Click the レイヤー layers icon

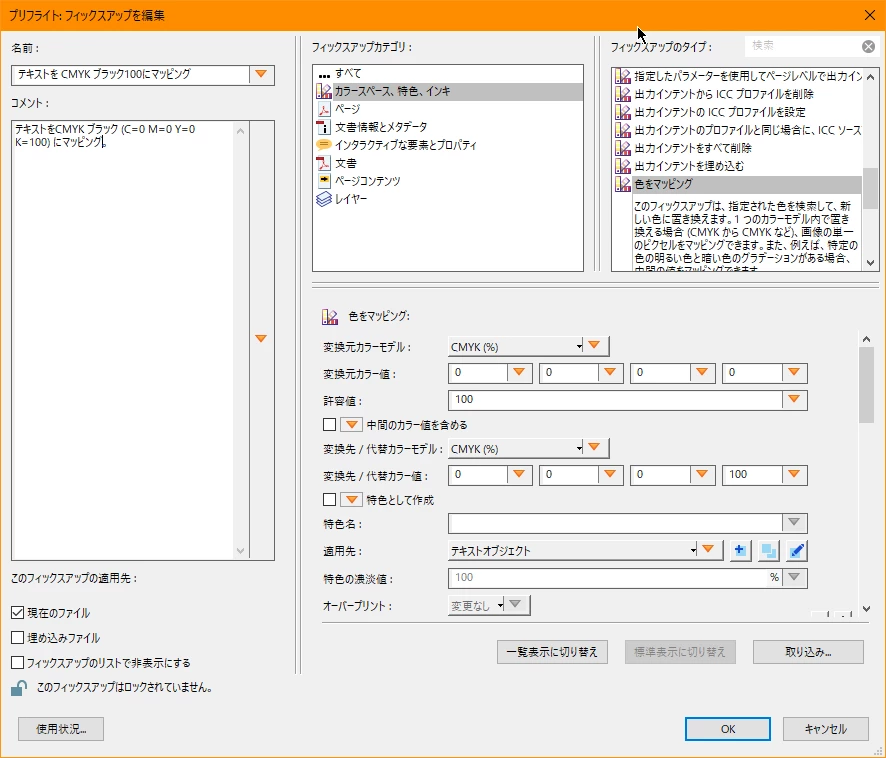(324, 199)
